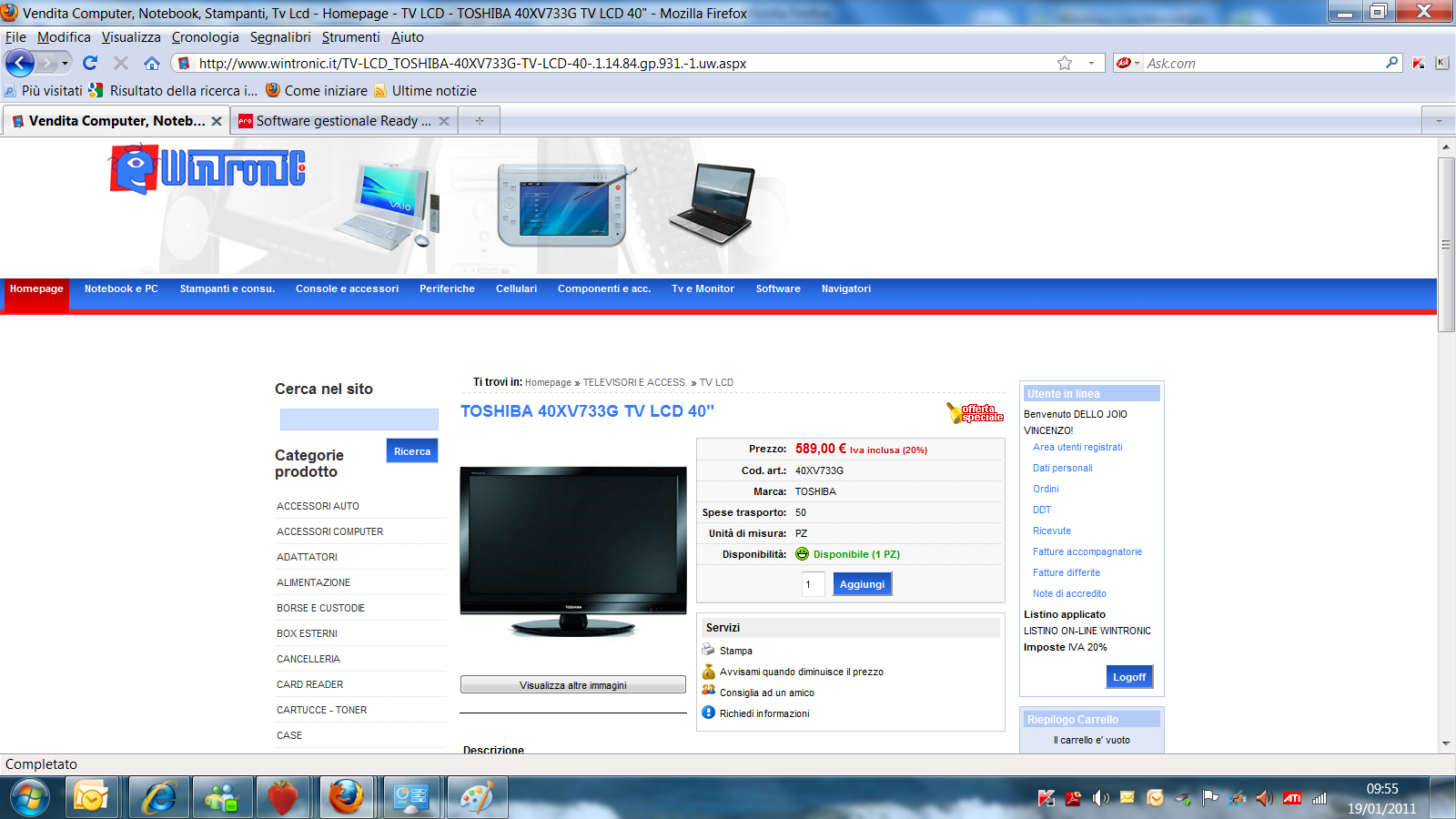Open a new tab with plus button
Image resolution: width=1456 pixels, height=819 pixels.
[480, 121]
